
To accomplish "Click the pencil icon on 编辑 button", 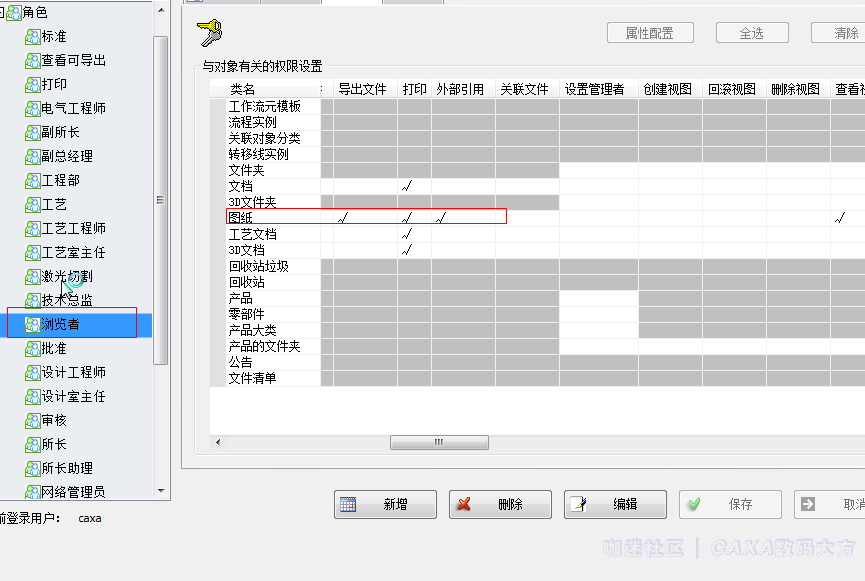I will (578, 504).
